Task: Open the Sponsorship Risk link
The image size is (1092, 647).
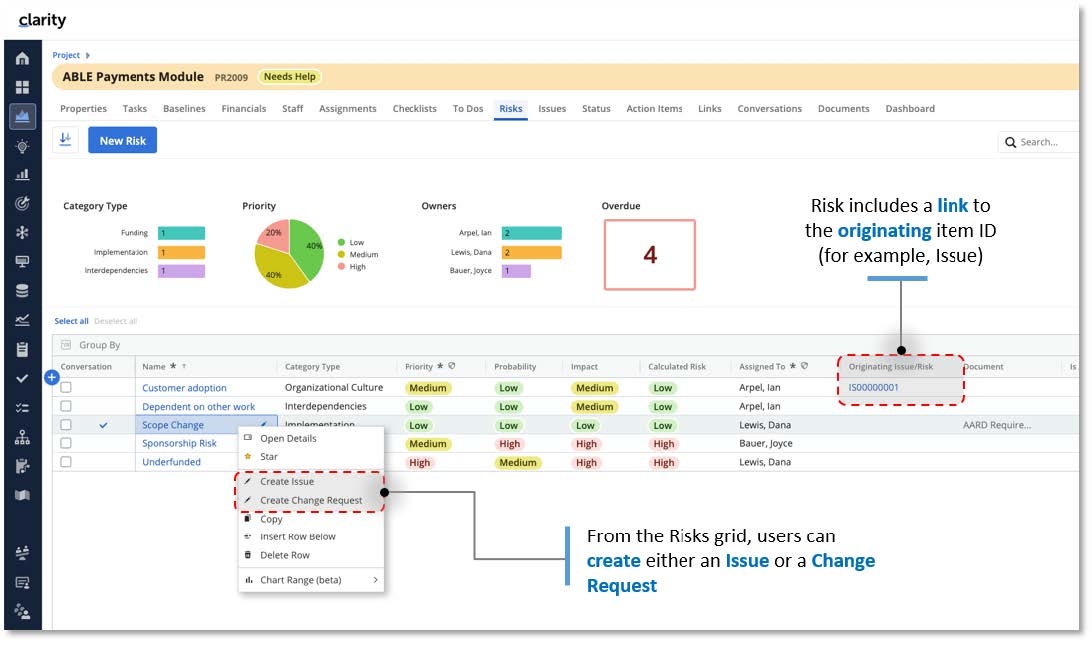Action: click(179, 443)
